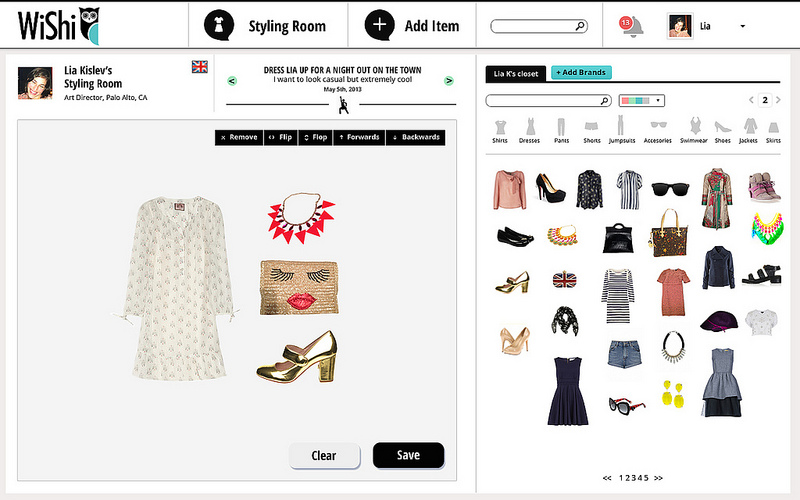Screen dimensions: 800x500
Task: Go to next styling request arrow
Action: coord(449,80)
